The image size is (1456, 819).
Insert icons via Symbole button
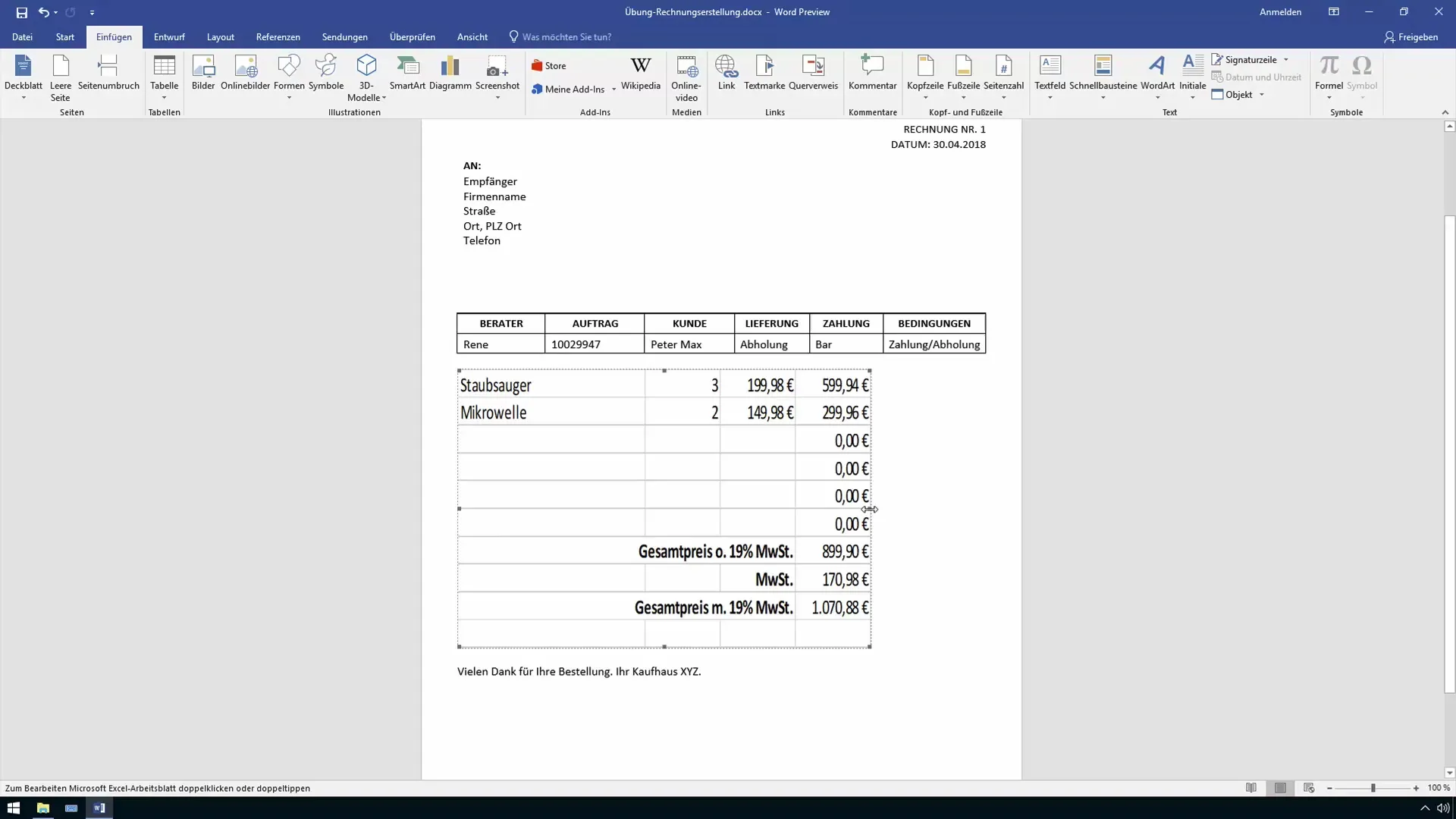[x=326, y=74]
